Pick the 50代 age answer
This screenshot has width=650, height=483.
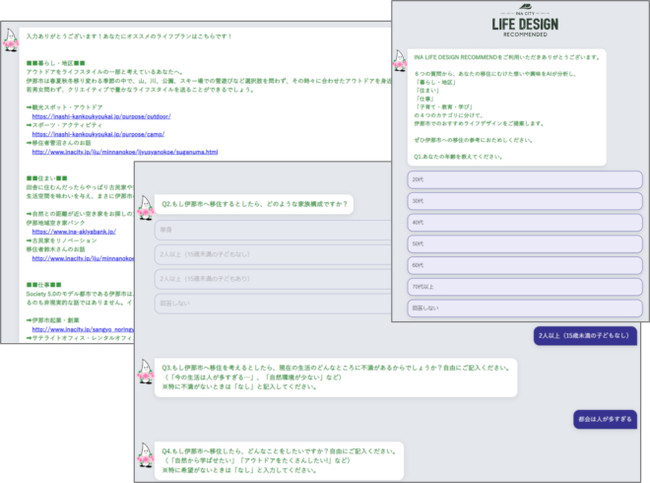pos(523,243)
